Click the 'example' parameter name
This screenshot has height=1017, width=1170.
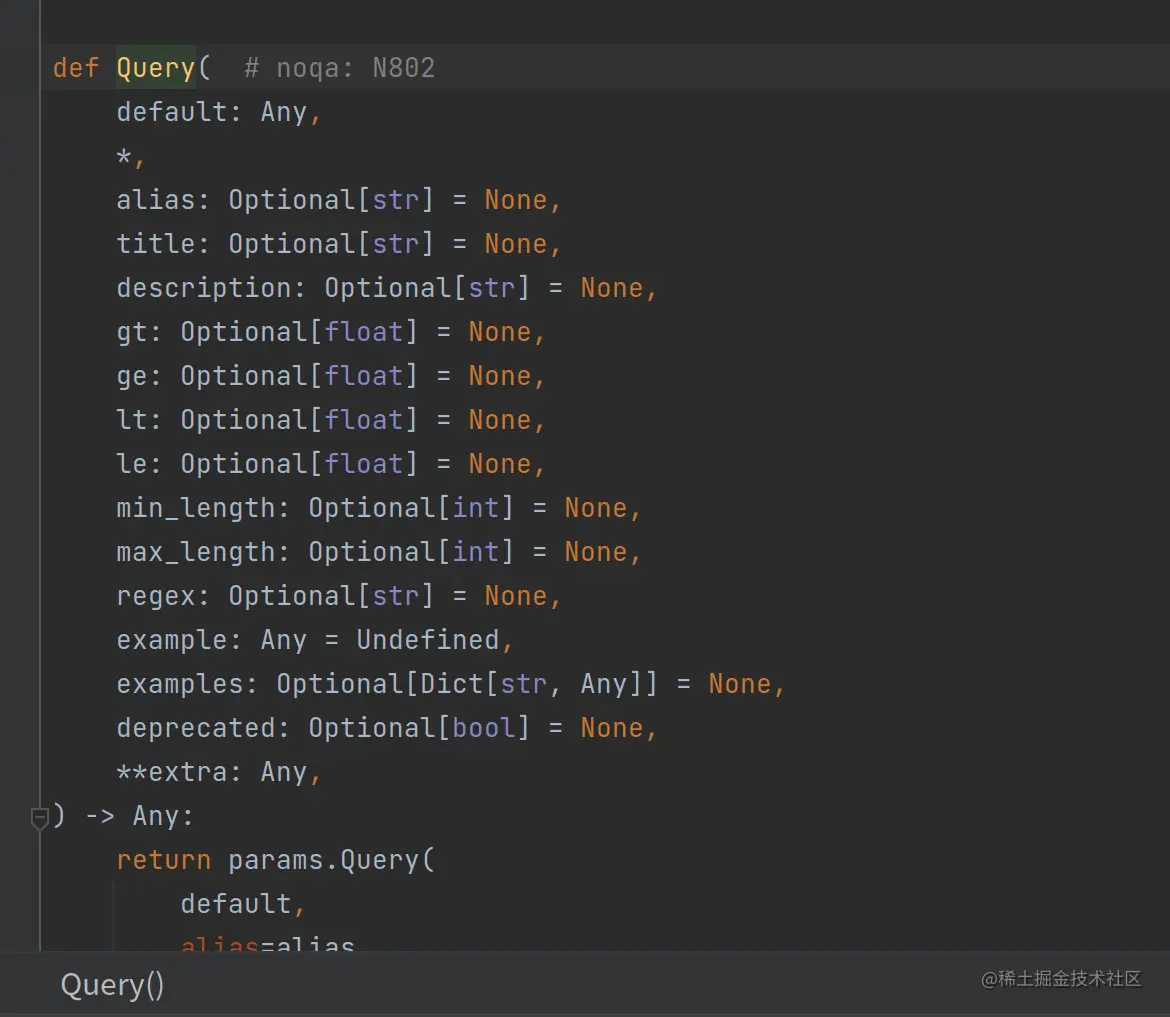coord(172,640)
